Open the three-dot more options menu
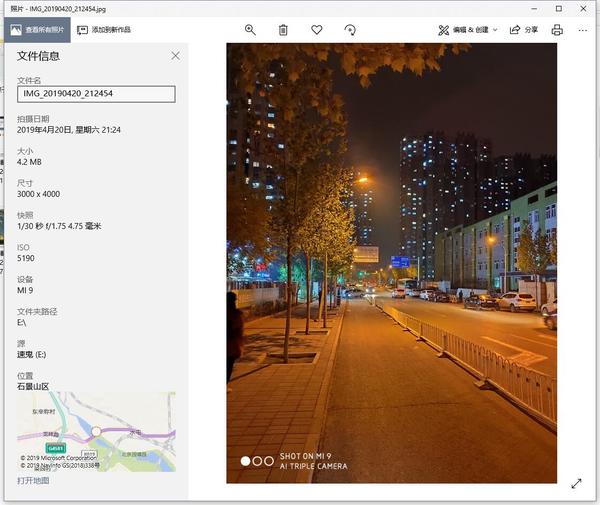The height and width of the screenshot is (505, 600). pyautogui.click(x=583, y=30)
